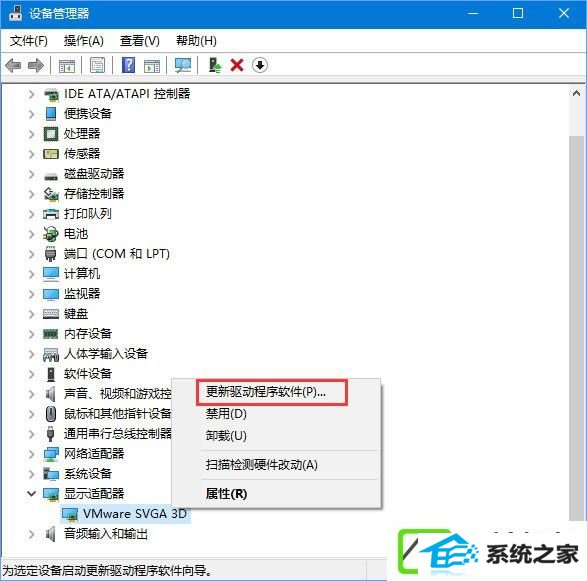The image size is (587, 581).
Task: Expand the 处理器 tree node
Action: [x=31, y=134]
